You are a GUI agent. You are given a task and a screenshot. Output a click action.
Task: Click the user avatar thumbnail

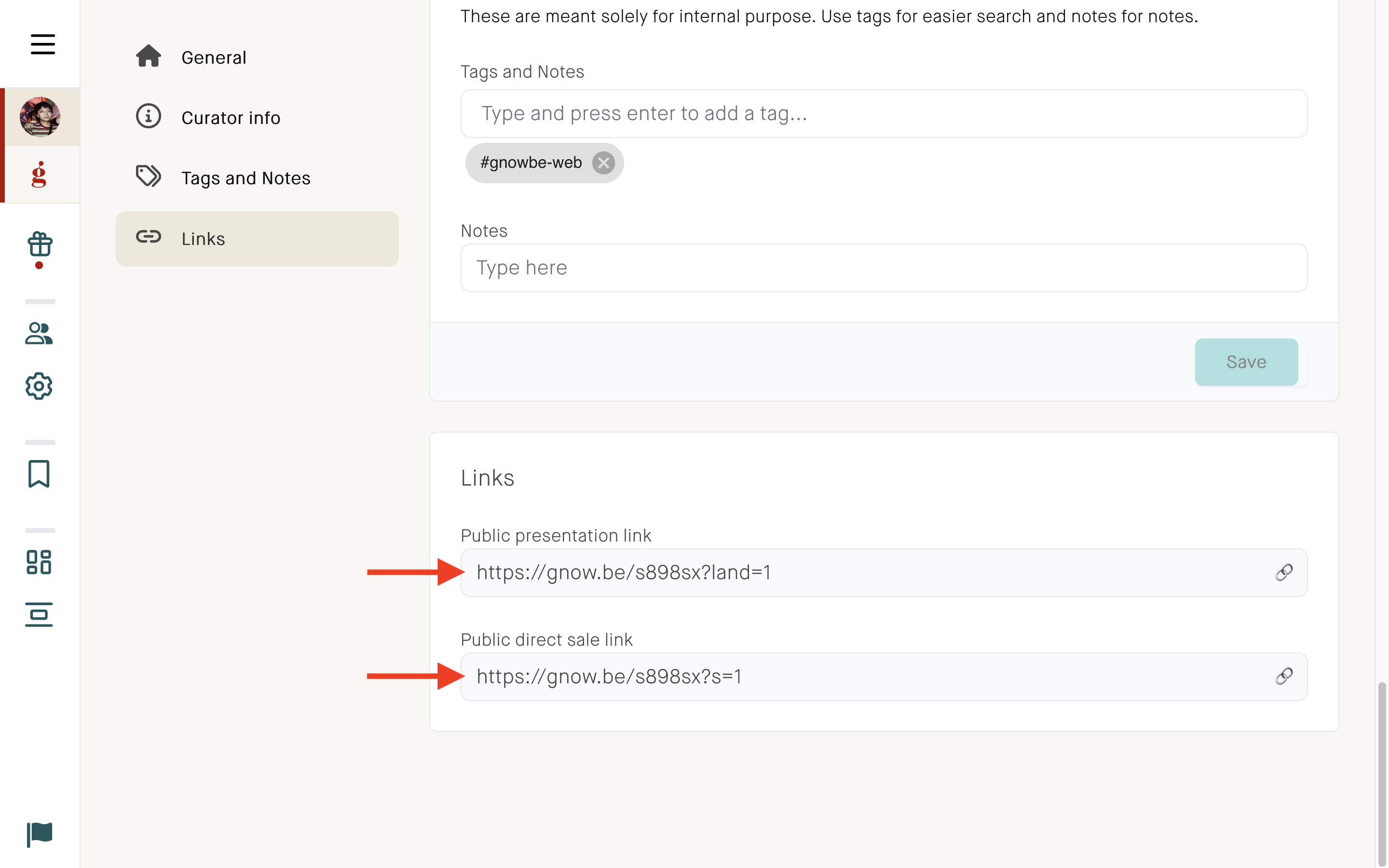coord(40,117)
